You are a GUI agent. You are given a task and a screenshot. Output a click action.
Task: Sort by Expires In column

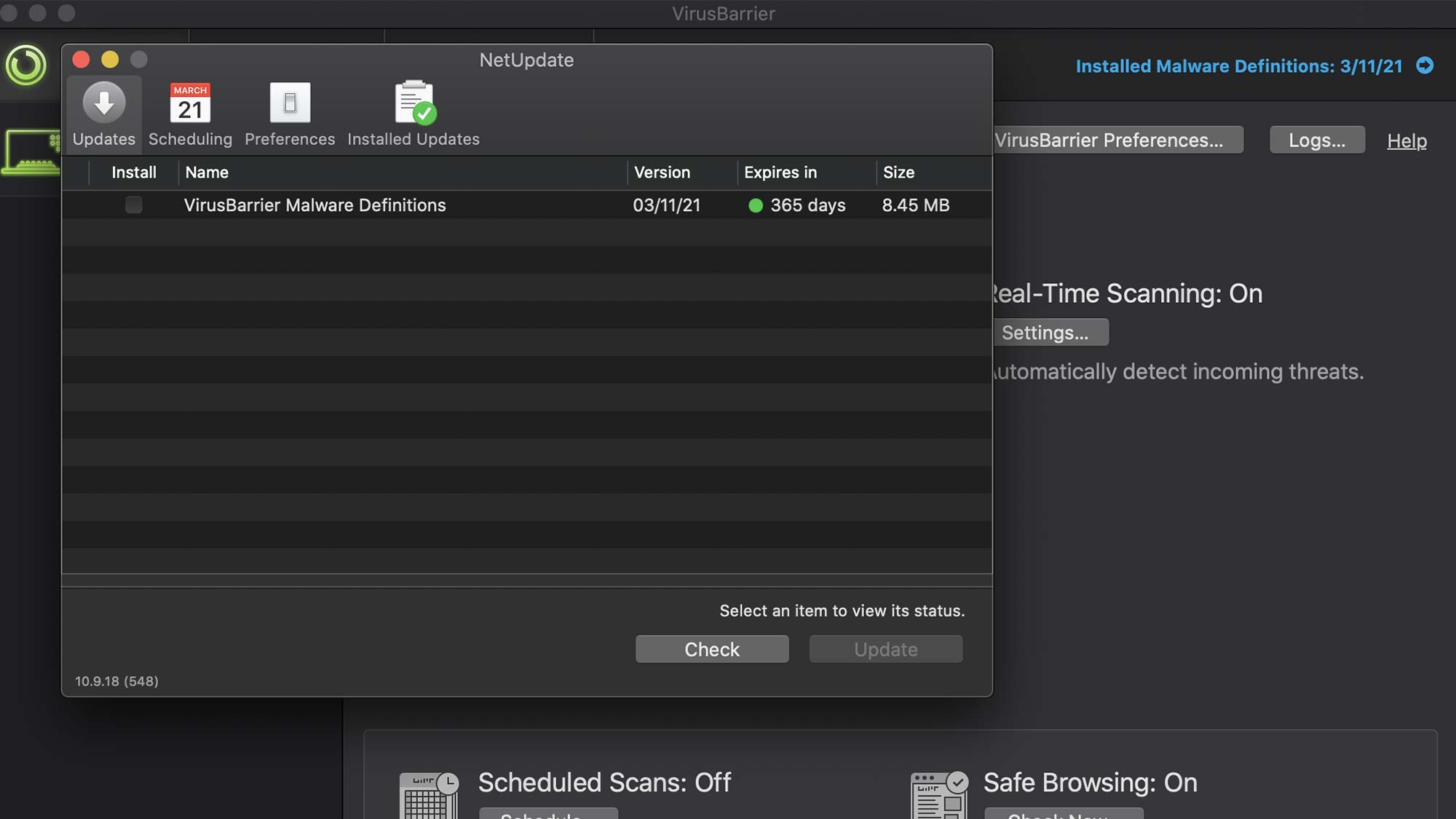click(780, 172)
